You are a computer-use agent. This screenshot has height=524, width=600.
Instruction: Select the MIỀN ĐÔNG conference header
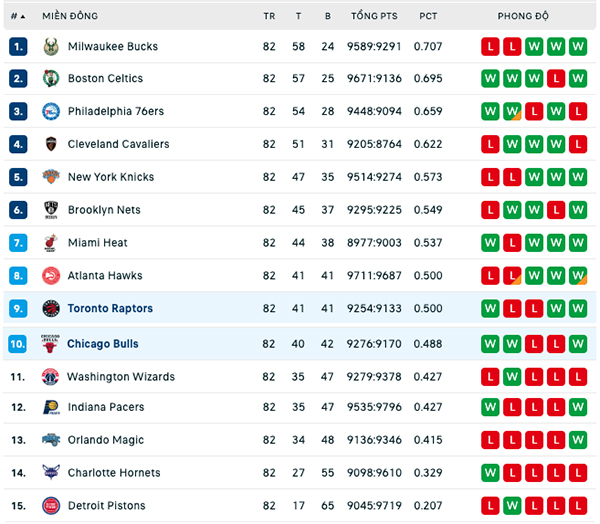(x=70, y=16)
